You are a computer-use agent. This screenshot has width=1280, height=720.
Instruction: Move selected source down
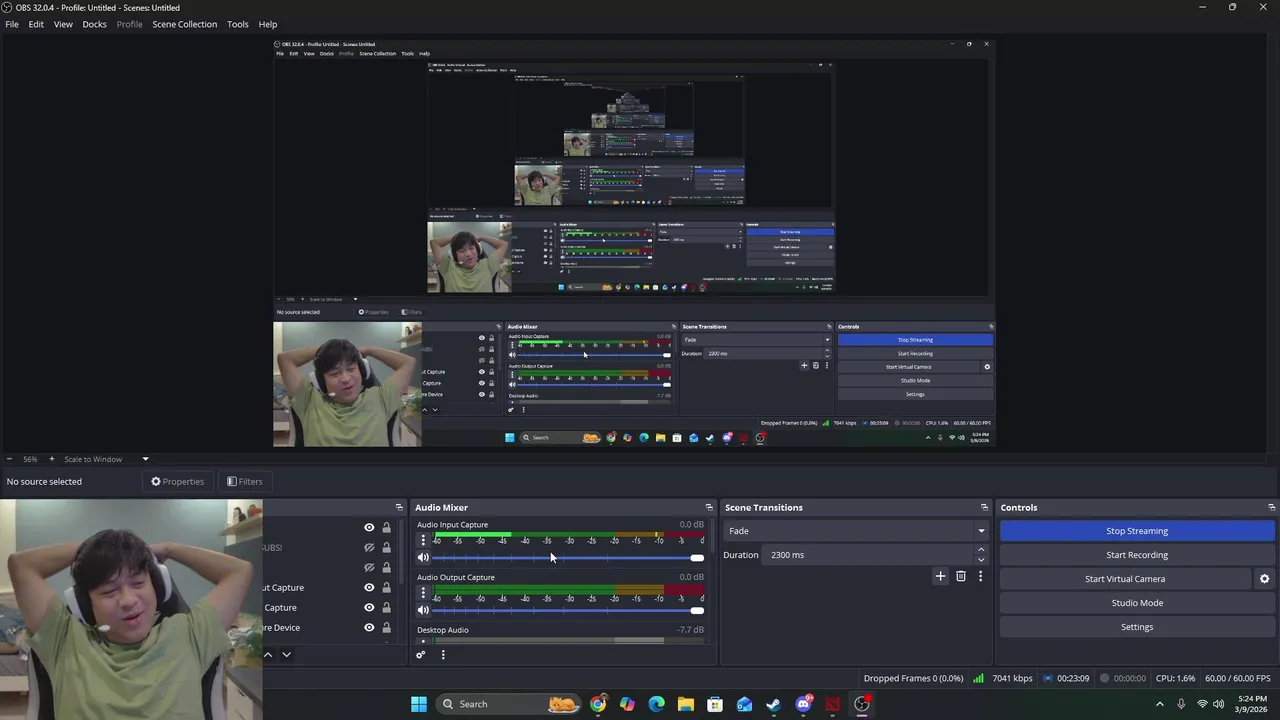pos(286,654)
